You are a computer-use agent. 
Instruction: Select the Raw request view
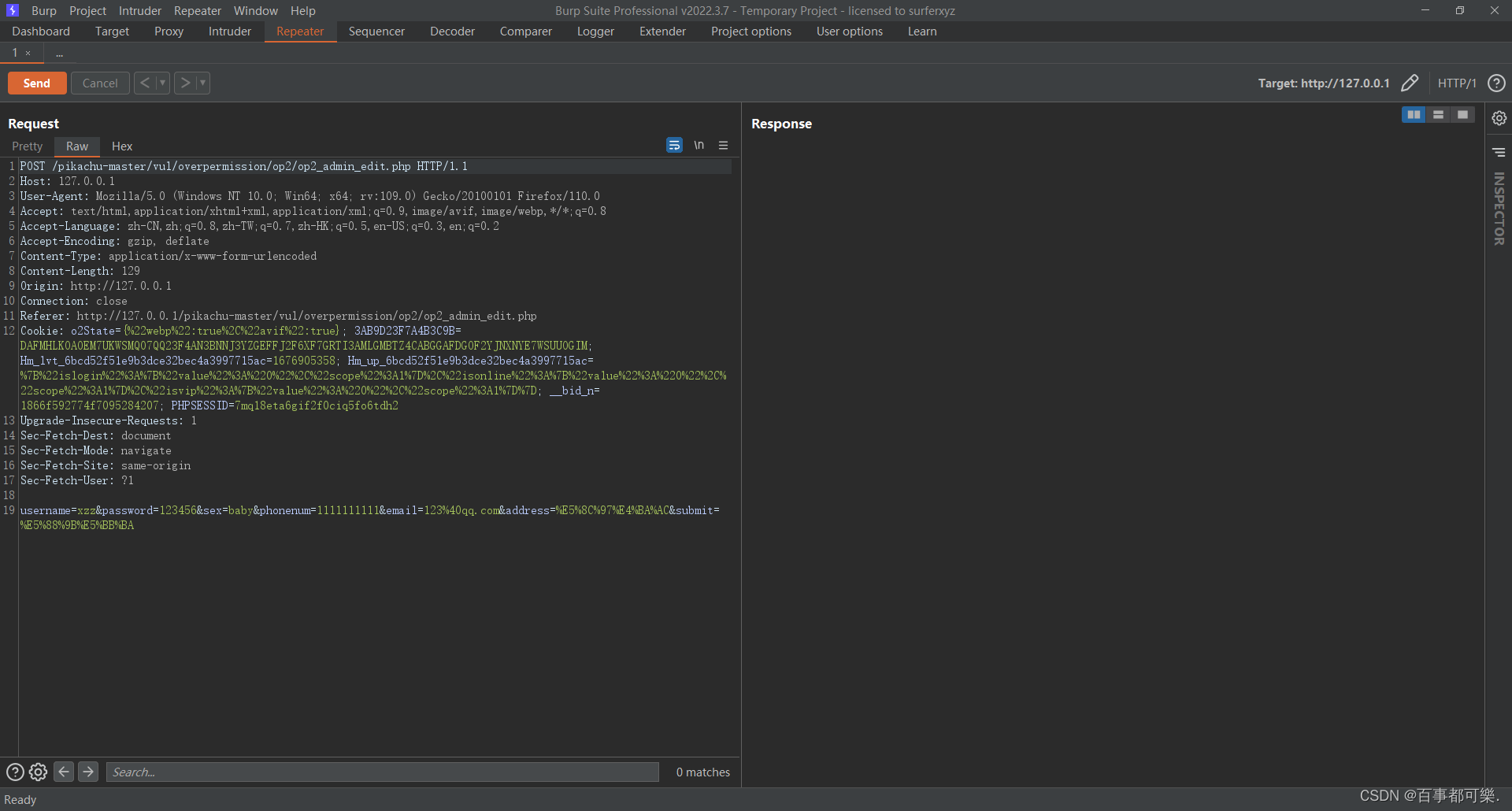click(x=77, y=146)
